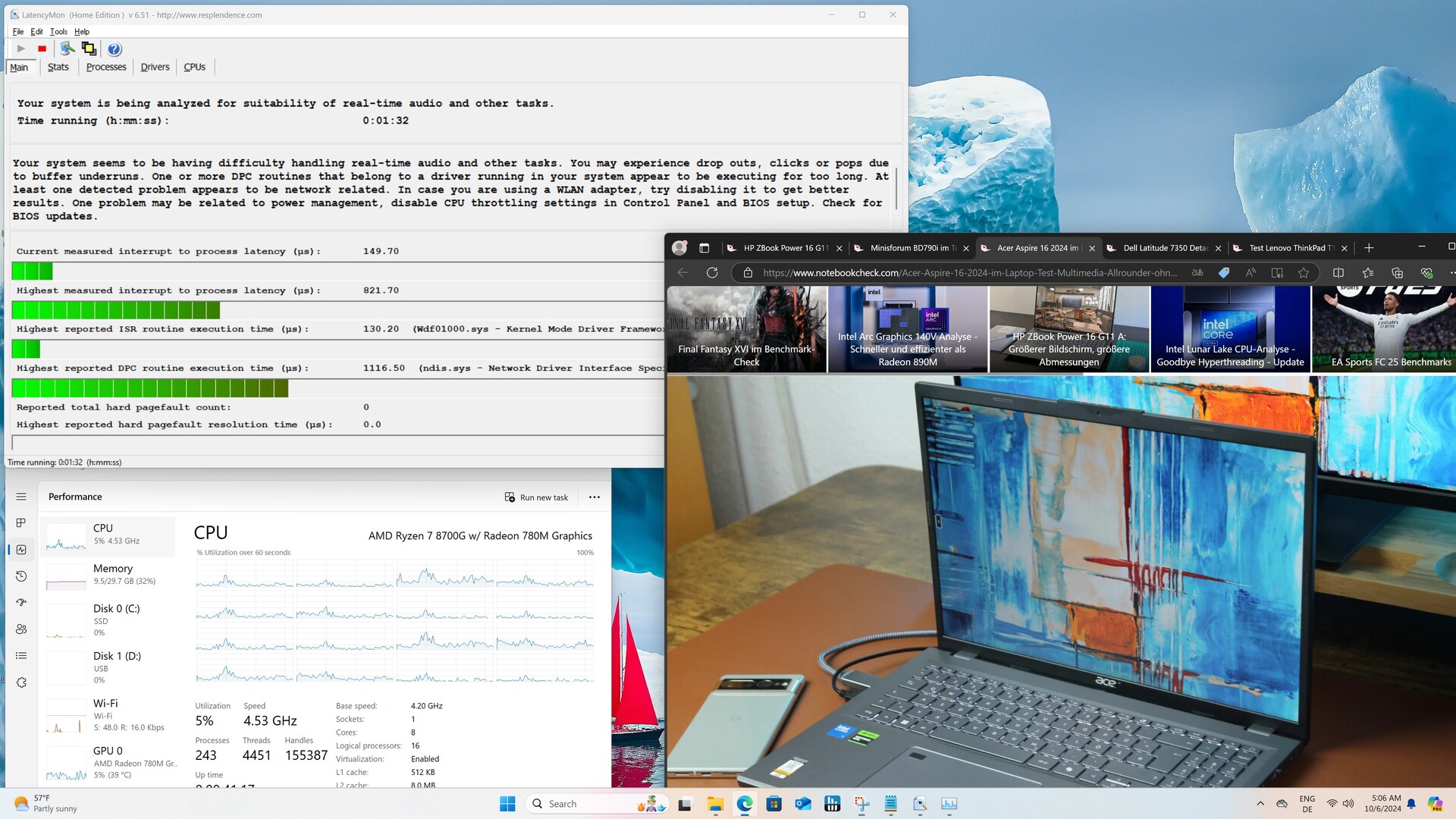Click the LatencyMon blue help question icon

pos(115,49)
